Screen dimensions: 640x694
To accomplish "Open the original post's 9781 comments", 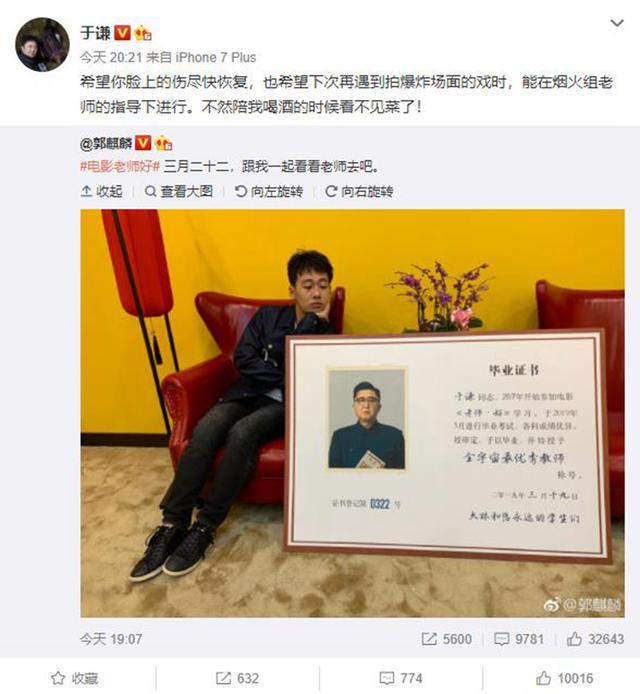I will click(x=519, y=639).
